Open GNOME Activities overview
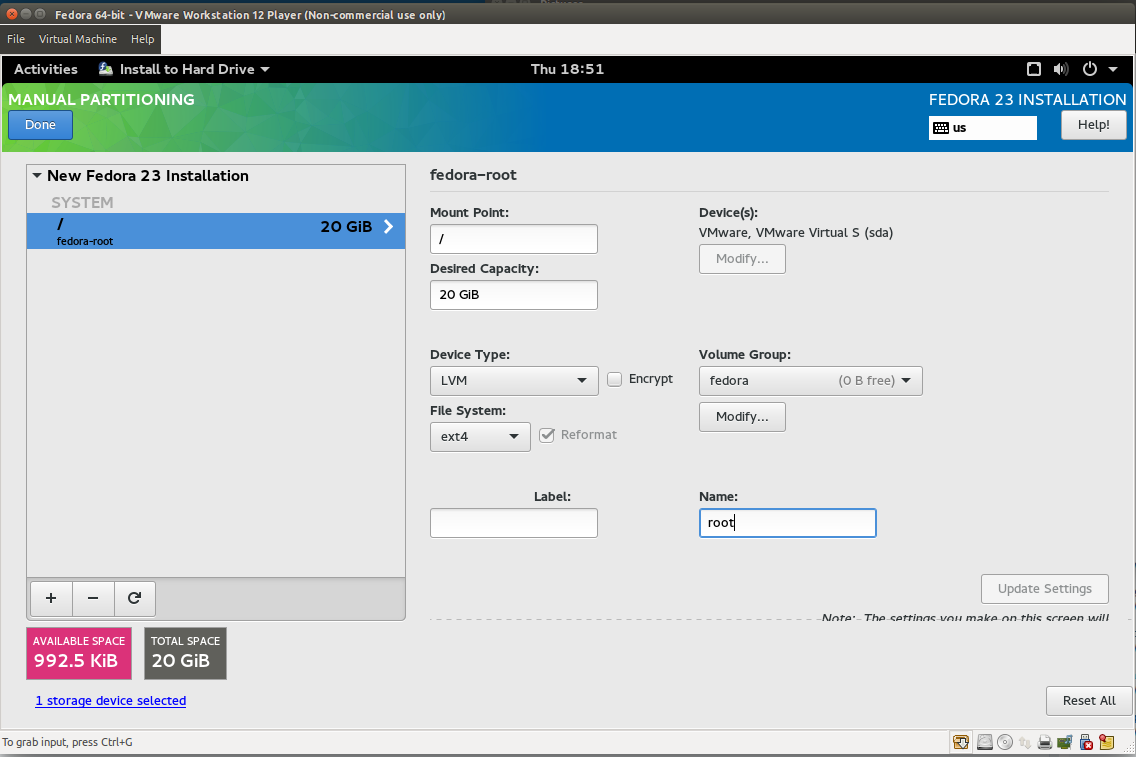The height and width of the screenshot is (757, 1136). click(46, 70)
